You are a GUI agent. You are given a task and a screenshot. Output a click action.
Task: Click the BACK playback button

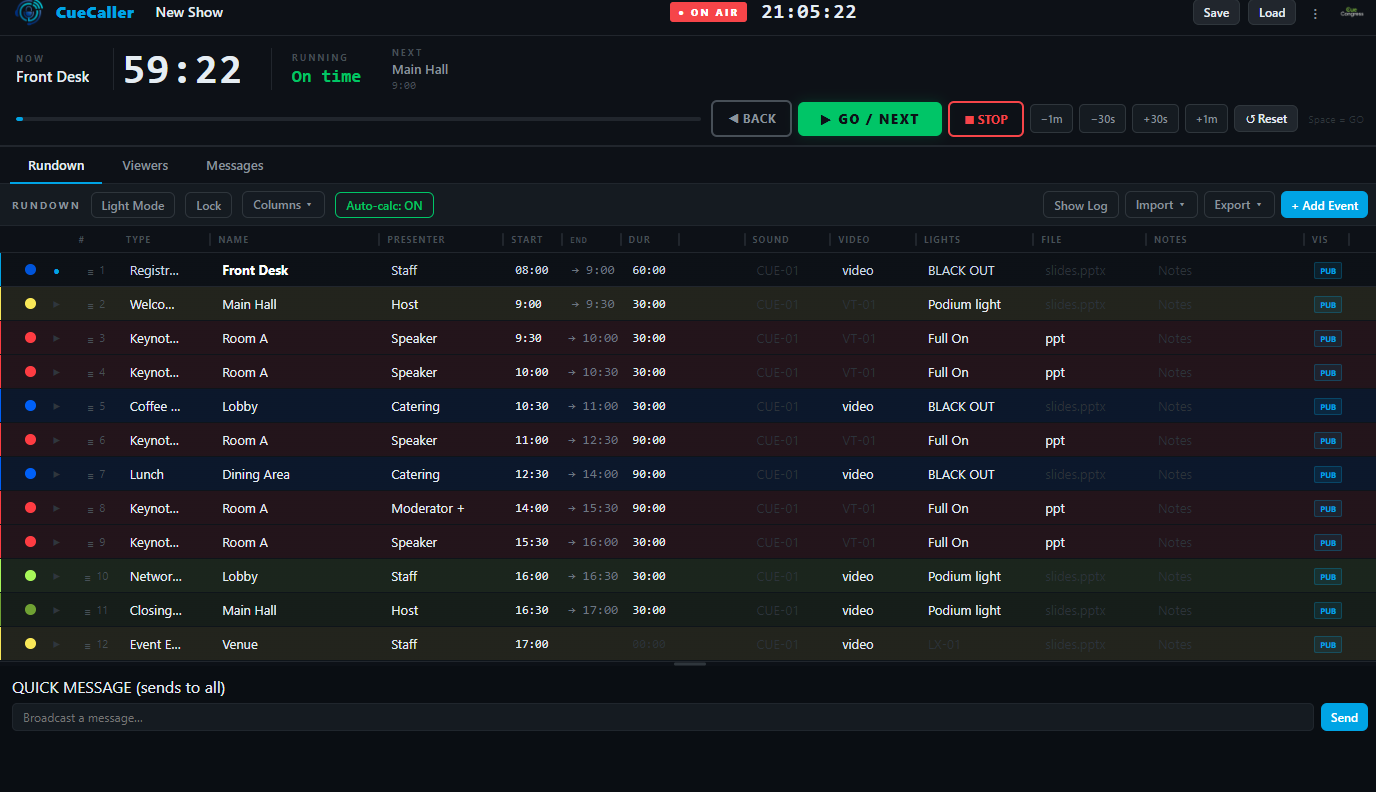(x=751, y=119)
